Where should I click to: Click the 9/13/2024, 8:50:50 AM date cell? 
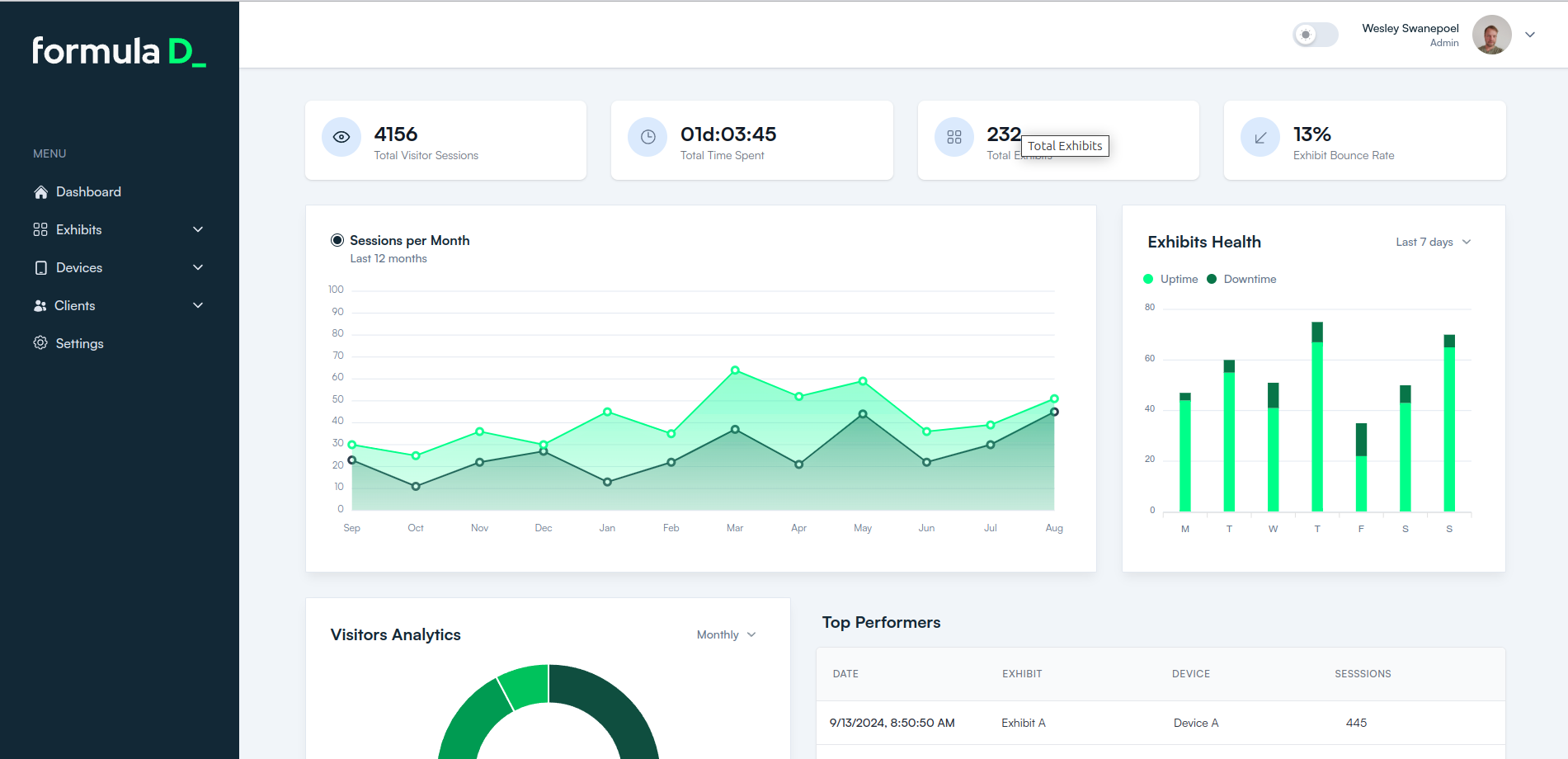click(892, 723)
